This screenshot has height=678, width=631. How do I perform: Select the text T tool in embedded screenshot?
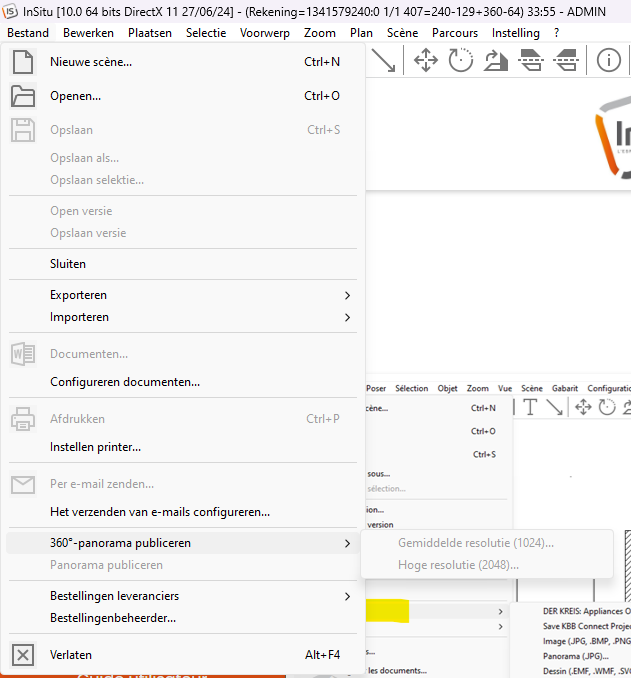(530, 407)
